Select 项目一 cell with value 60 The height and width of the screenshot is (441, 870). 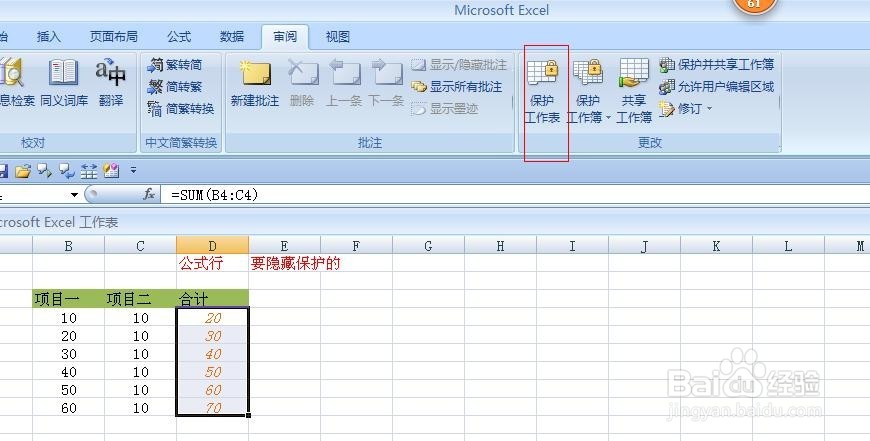(69, 408)
